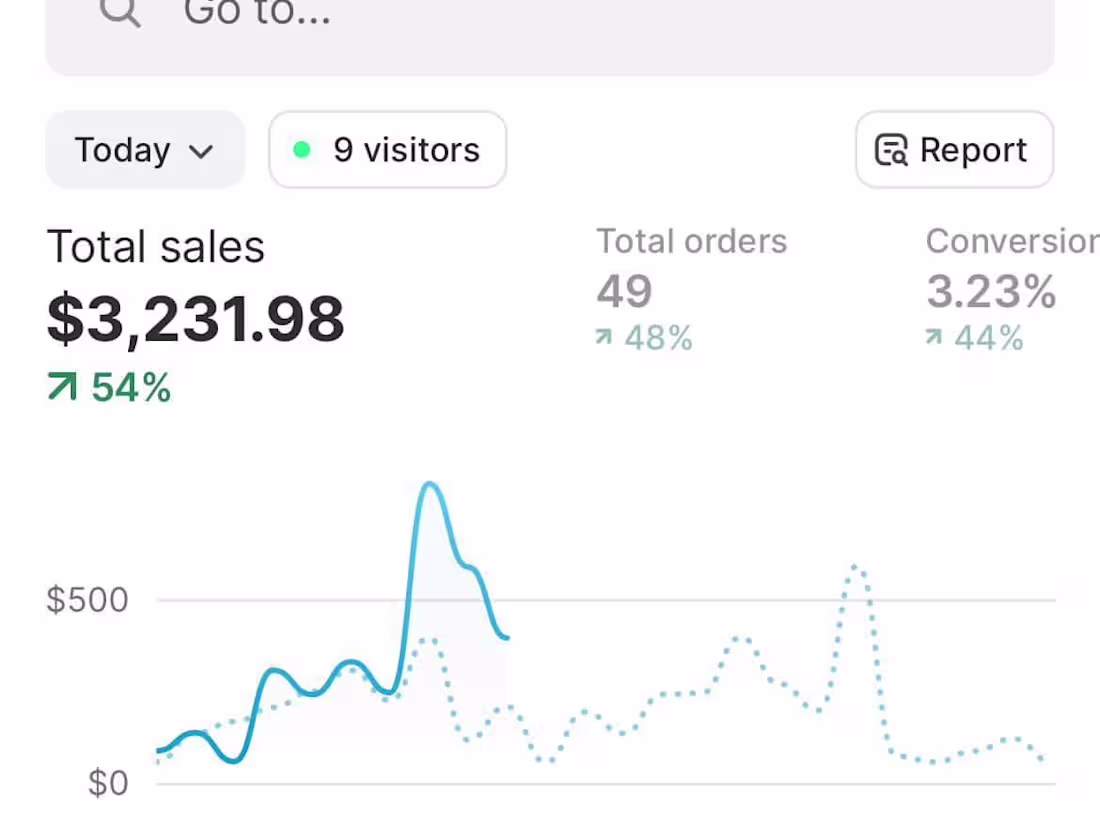
Task: Click the chevron next to Today
Action: [203, 152]
